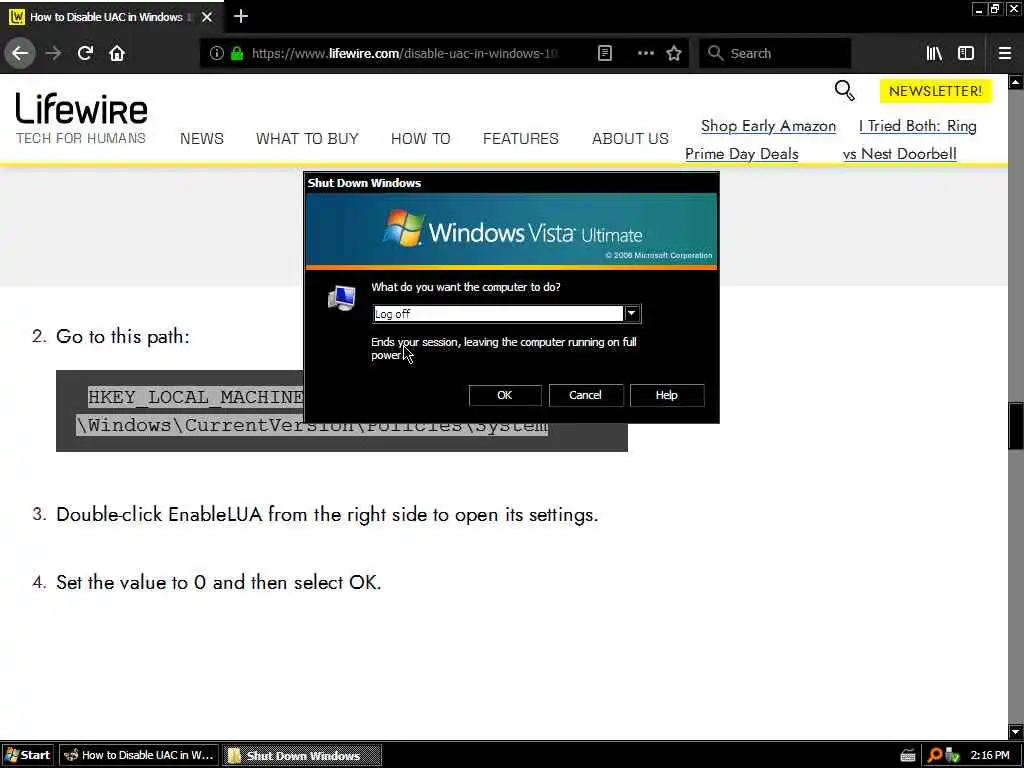Reload the page with the refresh icon
The height and width of the screenshot is (768, 1024).
[x=85, y=54]
